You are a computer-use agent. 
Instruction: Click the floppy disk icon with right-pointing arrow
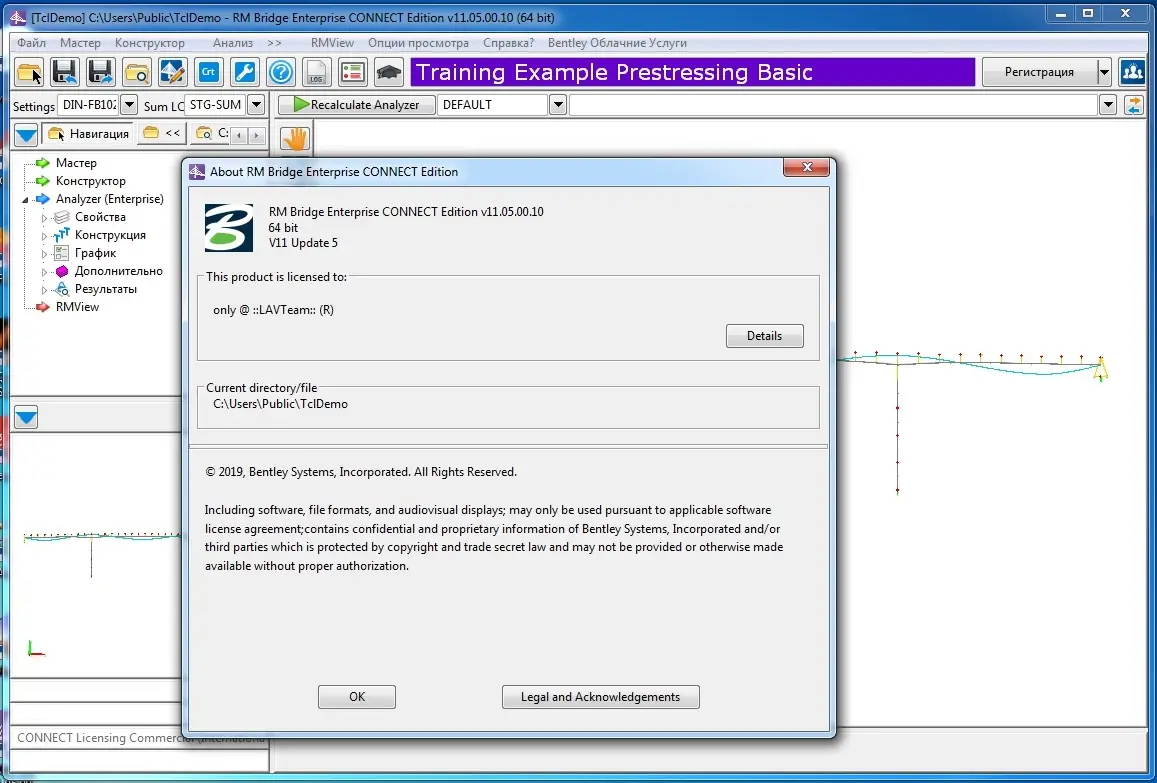coord(101,72)
